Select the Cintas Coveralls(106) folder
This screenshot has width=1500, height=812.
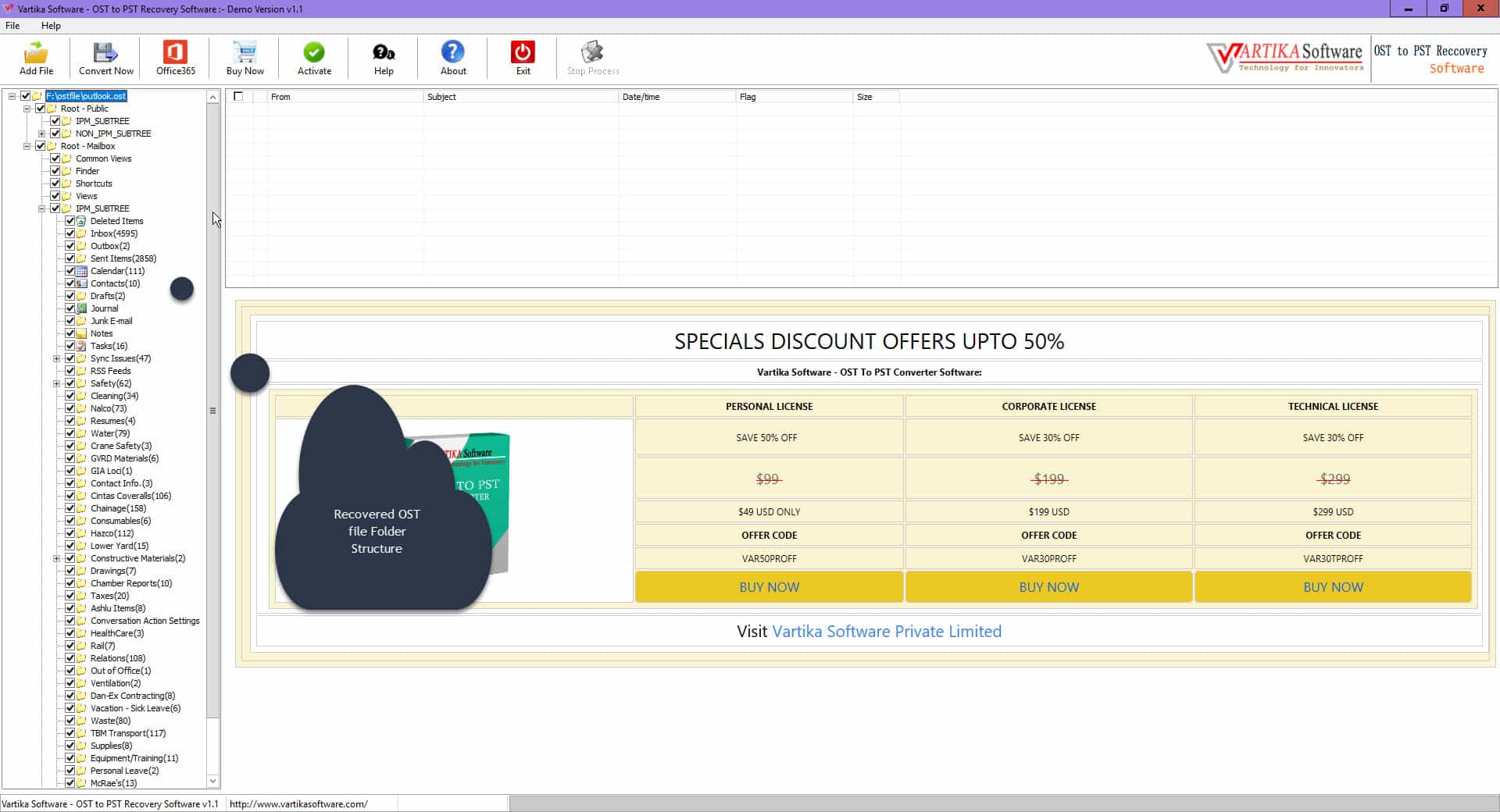[x=130, y=496]
